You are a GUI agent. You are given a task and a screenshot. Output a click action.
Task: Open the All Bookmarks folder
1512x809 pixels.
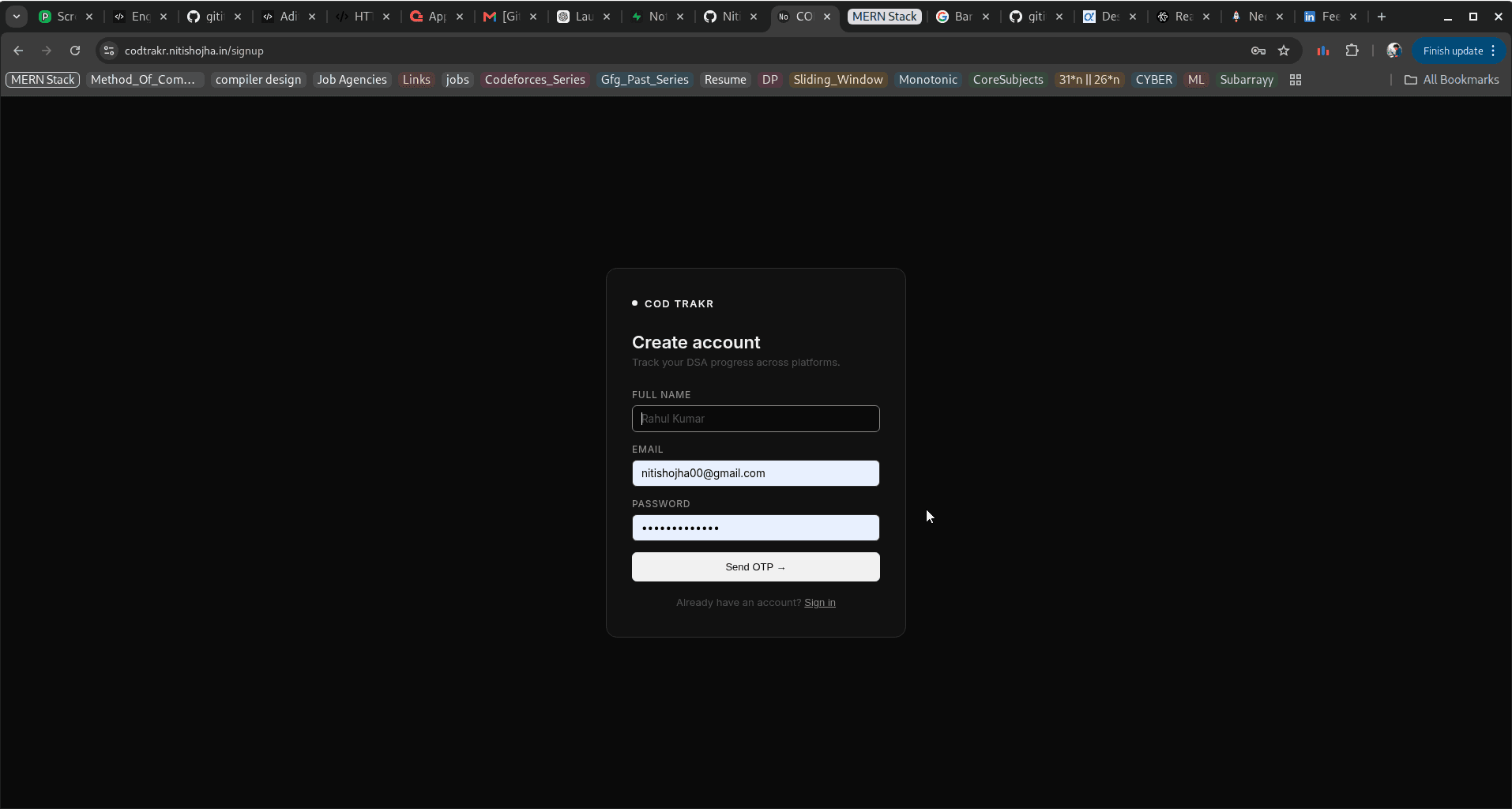click(x=1452, y=80)
